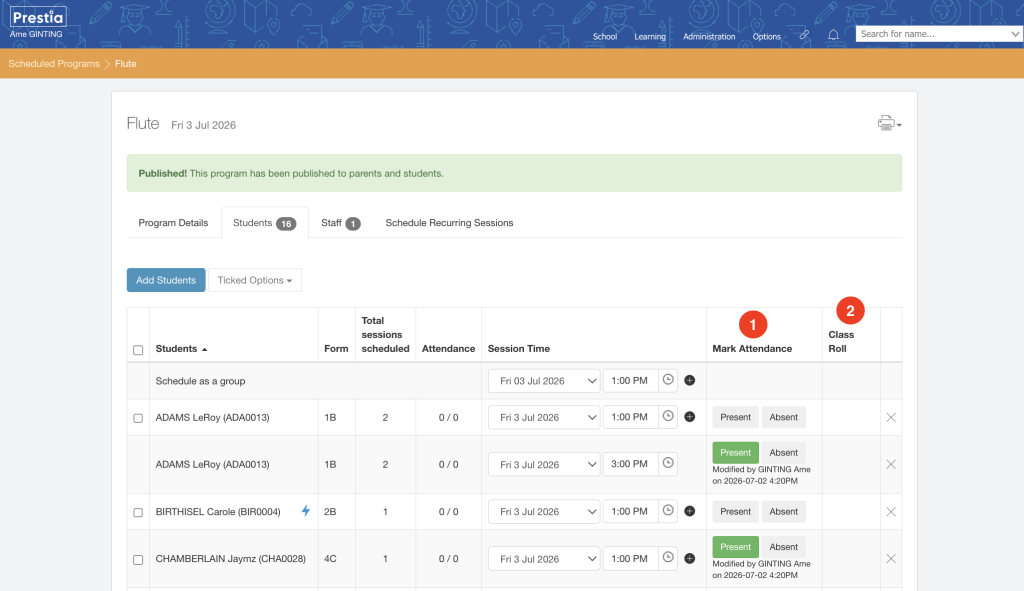Open the print options printer icon
The width and height of the screenshot is (1024, 591).
tap(889, 123)
